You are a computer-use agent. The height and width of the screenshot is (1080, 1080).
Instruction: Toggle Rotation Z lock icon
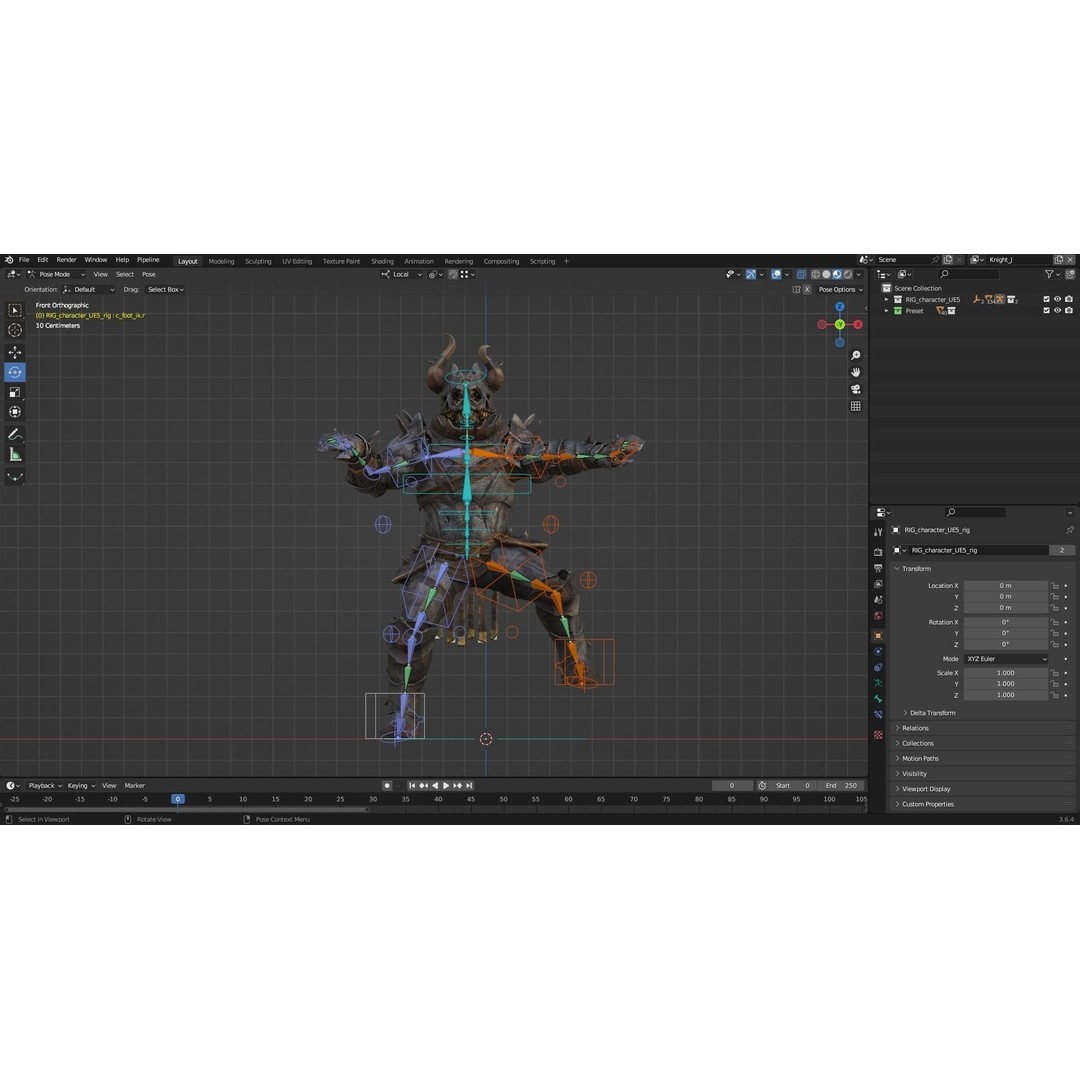[x=1055, y=645]
